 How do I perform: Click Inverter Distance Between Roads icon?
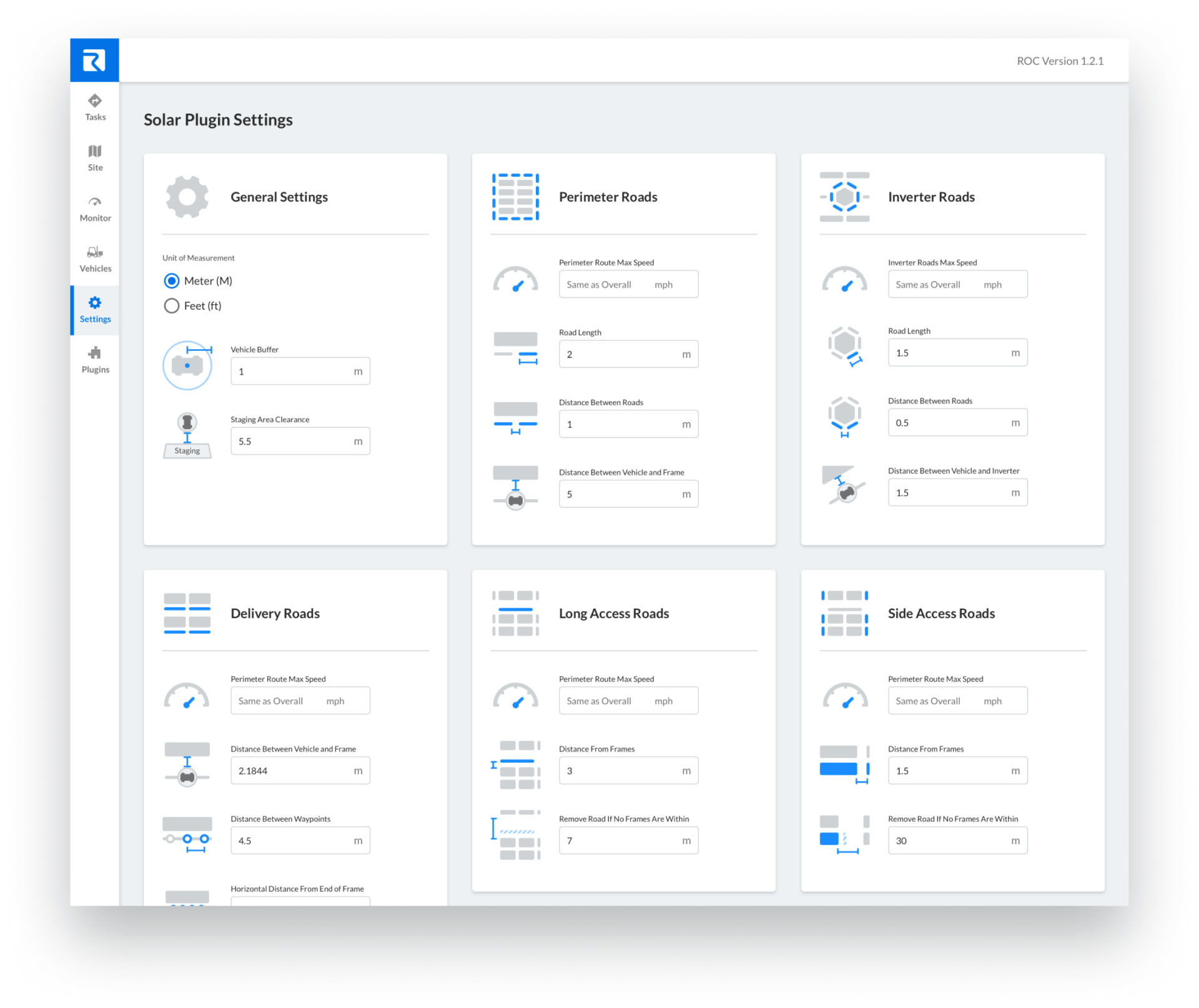tap(844, 417)
